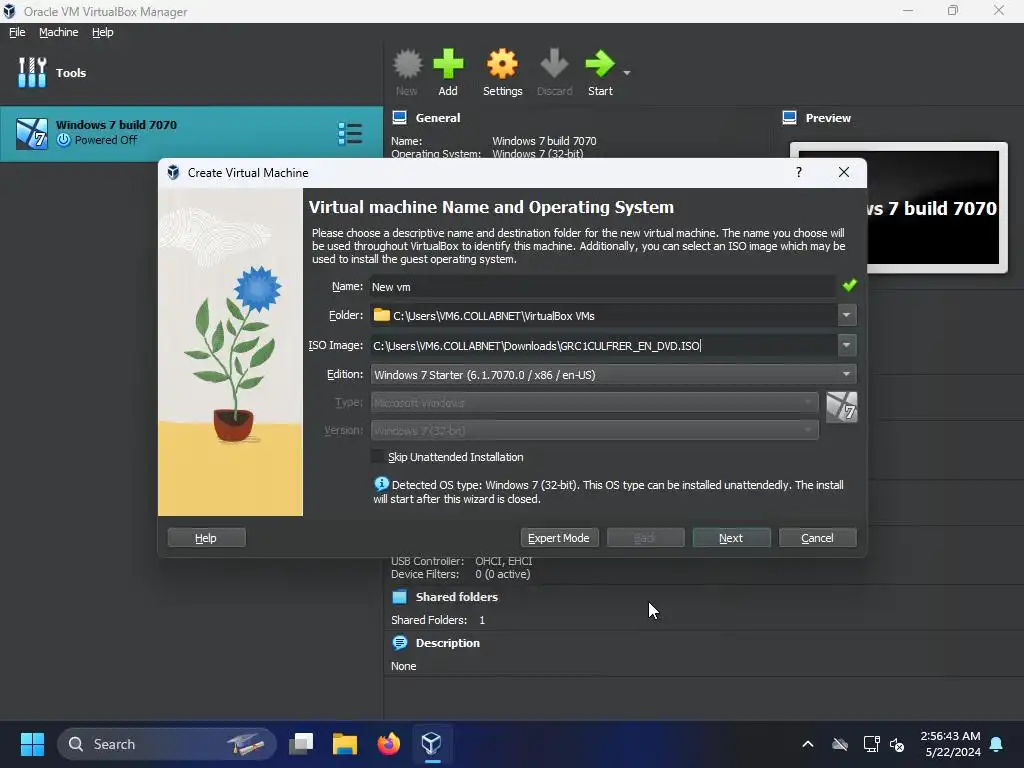
Task: Open the Windows 7 build 7070 machine menu icon
Action: (x=350, y=133)
